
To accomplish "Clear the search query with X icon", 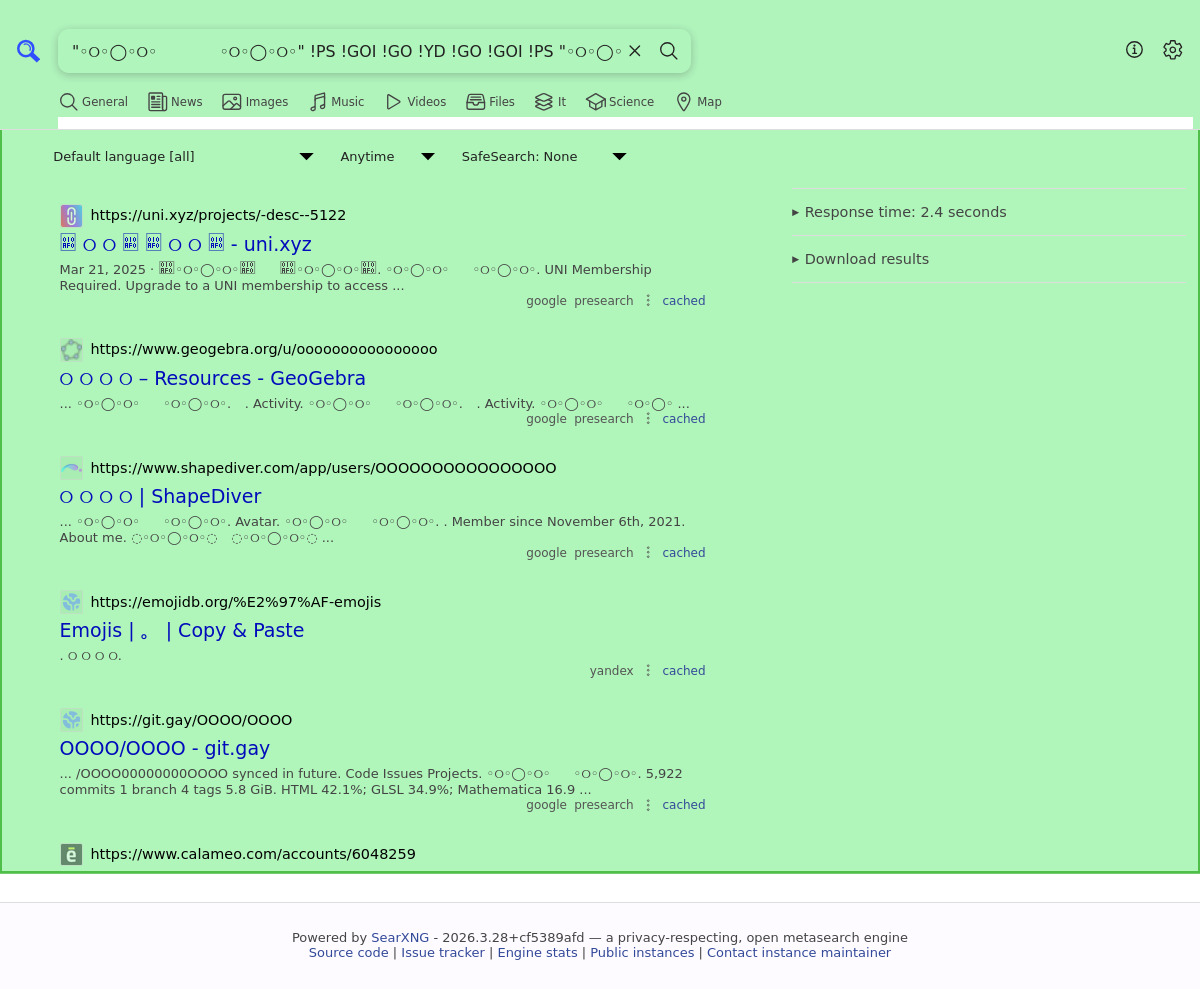I will (x=634, y=51).
